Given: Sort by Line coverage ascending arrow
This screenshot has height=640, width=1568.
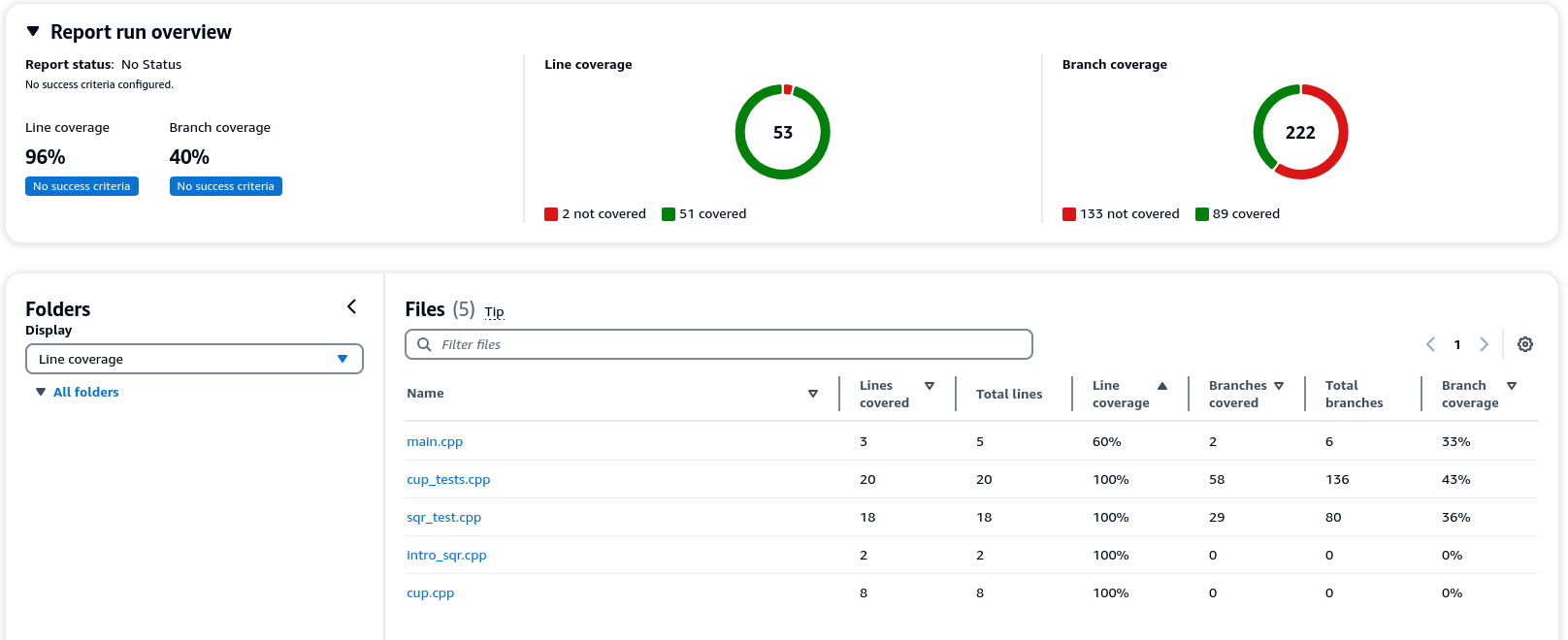Looking at the screenshot, I should (x=1162, y=386).
